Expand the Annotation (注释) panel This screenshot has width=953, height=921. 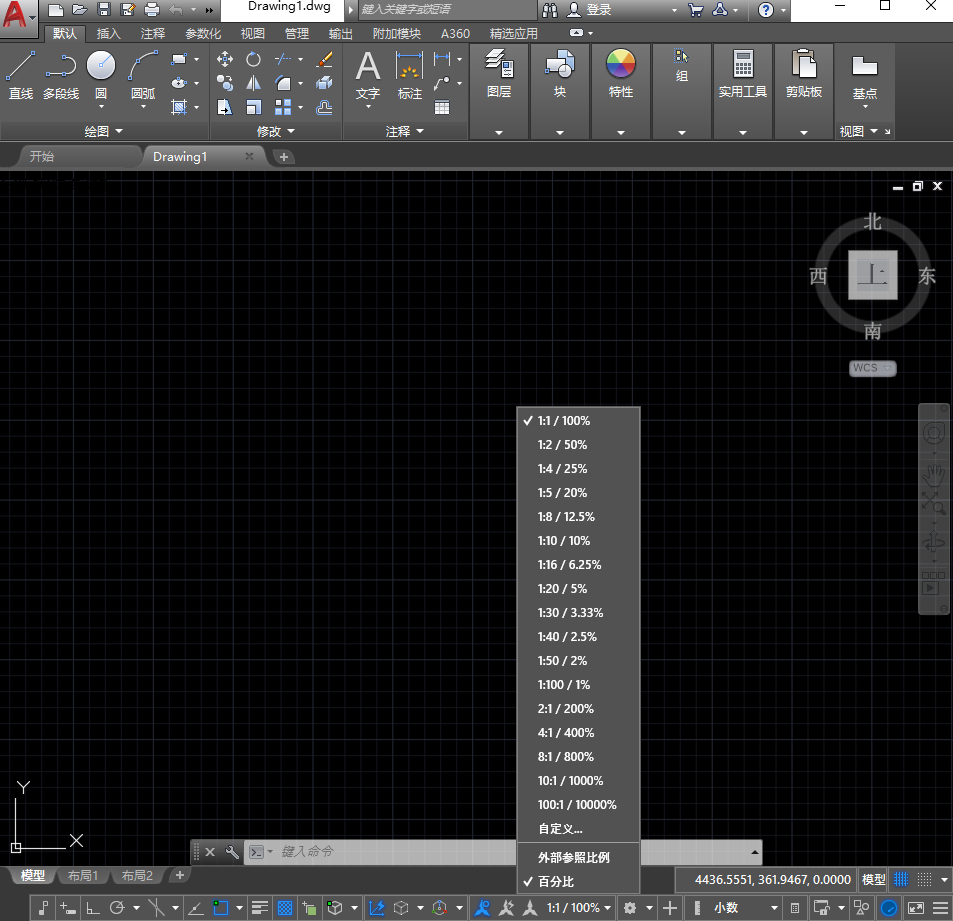(x=405, y=131)
